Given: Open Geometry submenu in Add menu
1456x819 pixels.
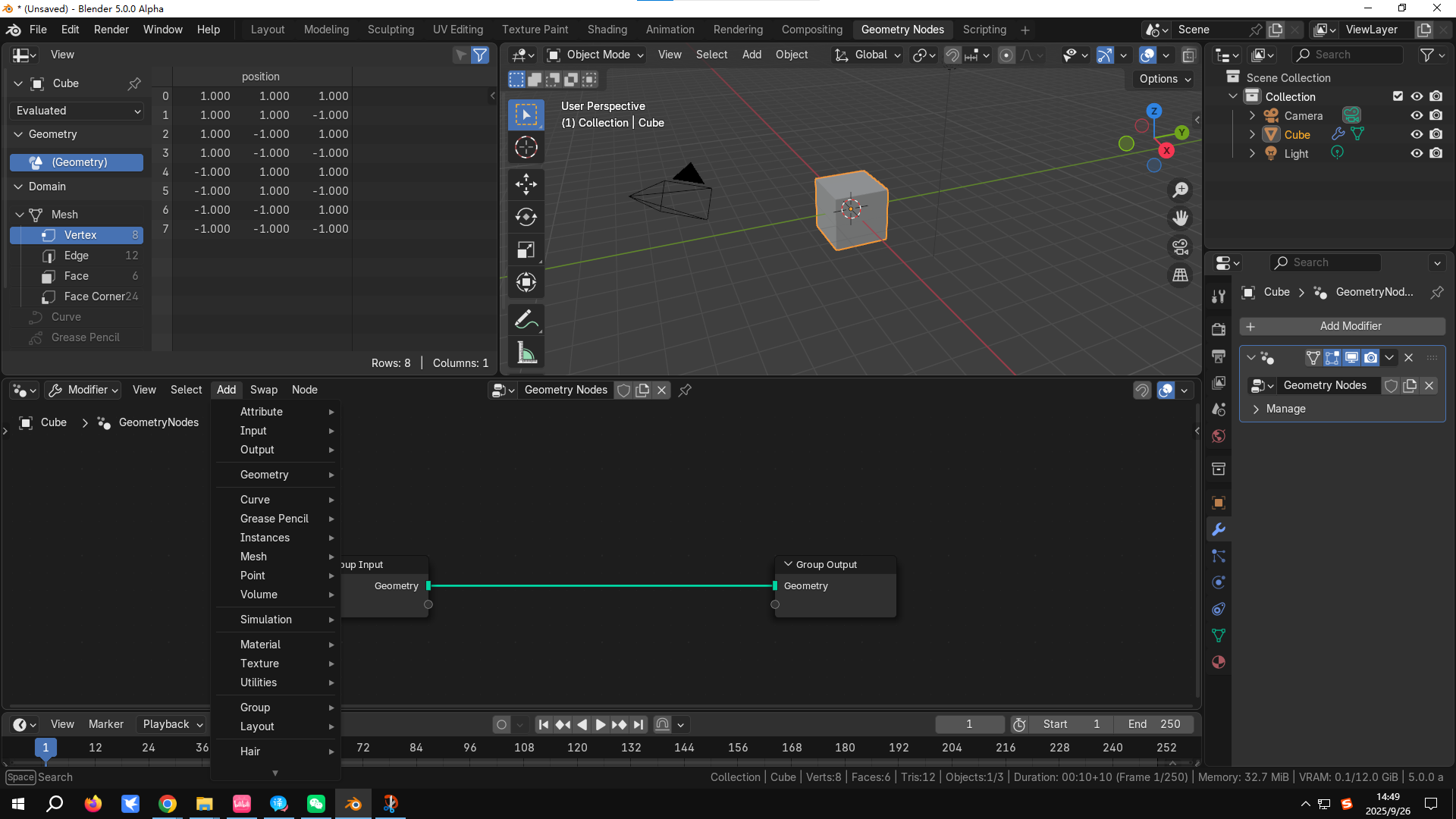Looking at the screenshot, I should pyautogui.click(x=277, y=475).
